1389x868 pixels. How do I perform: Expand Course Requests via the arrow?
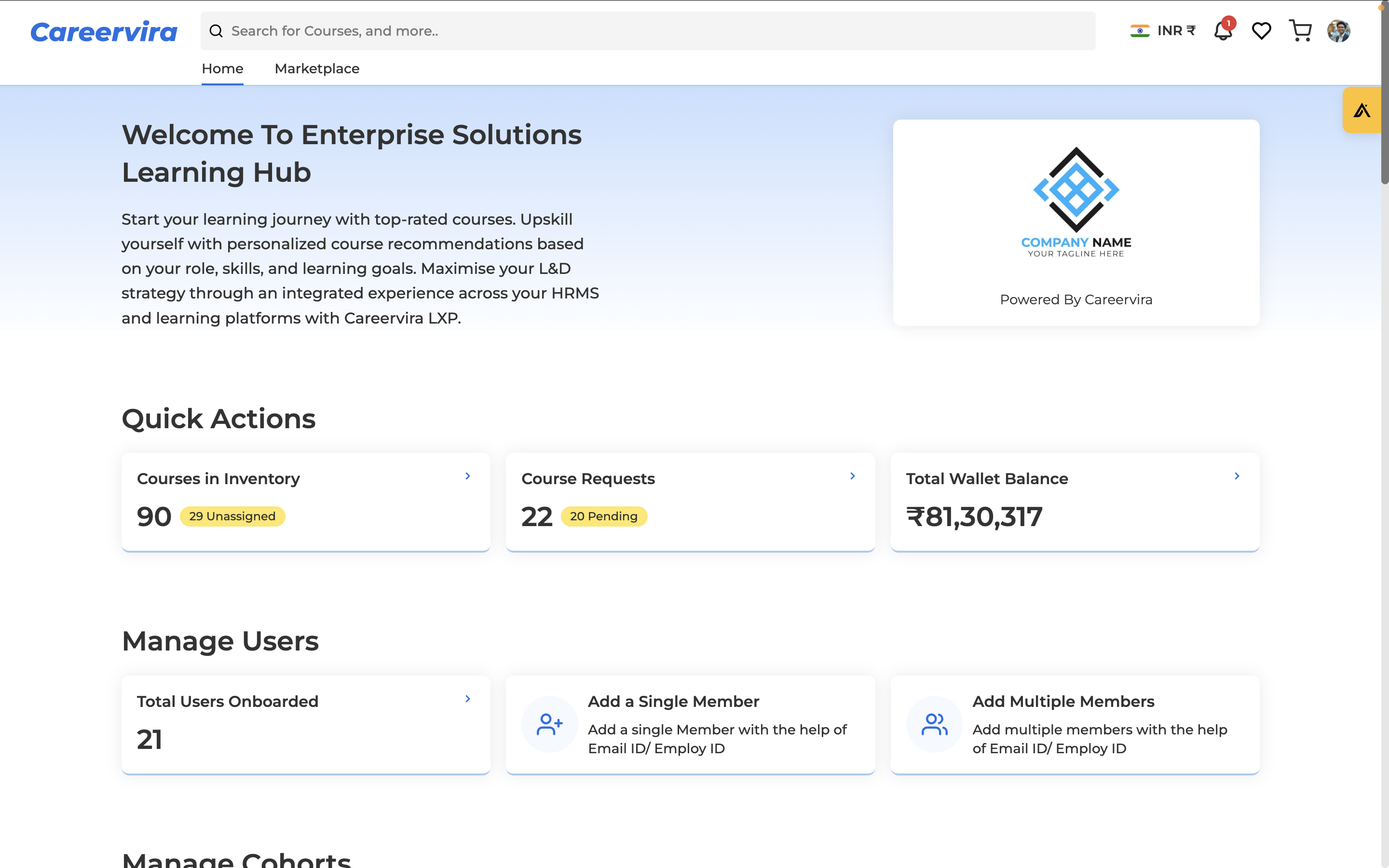pyautogui.click(x=852, y=475)
